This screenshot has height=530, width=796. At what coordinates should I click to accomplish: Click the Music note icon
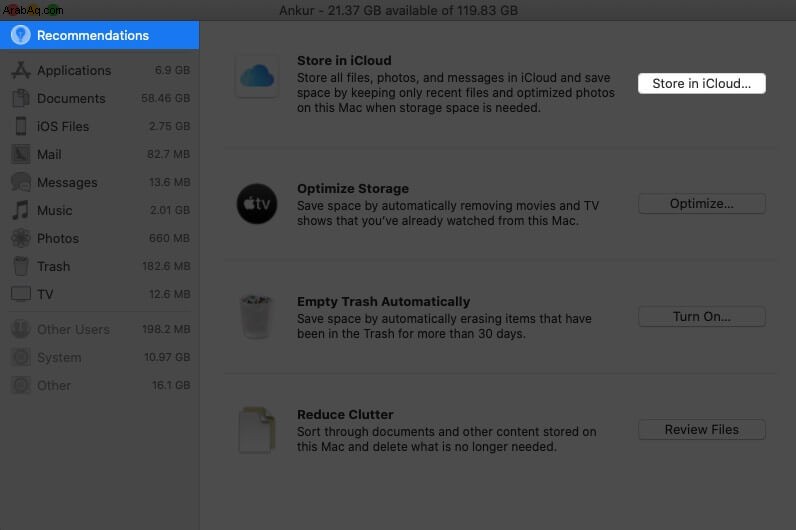click(x=21, y=210)
